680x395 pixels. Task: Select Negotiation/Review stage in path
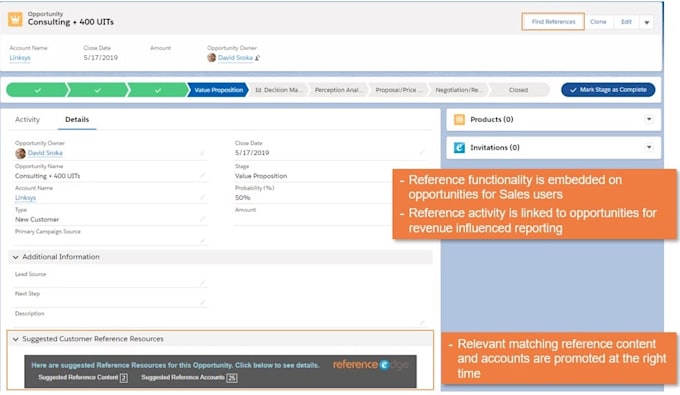(x=458, y=90)
